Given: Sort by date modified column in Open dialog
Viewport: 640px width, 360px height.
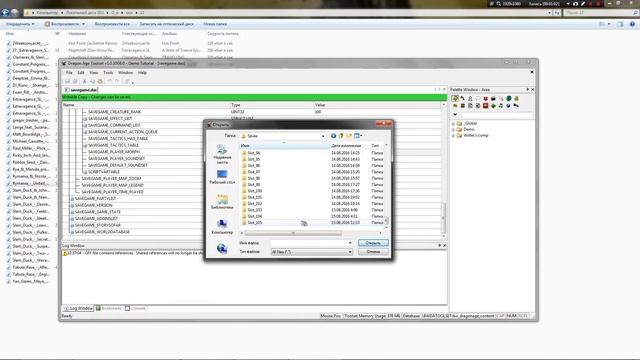Looking at the screenshot, I should coord(349,146).
